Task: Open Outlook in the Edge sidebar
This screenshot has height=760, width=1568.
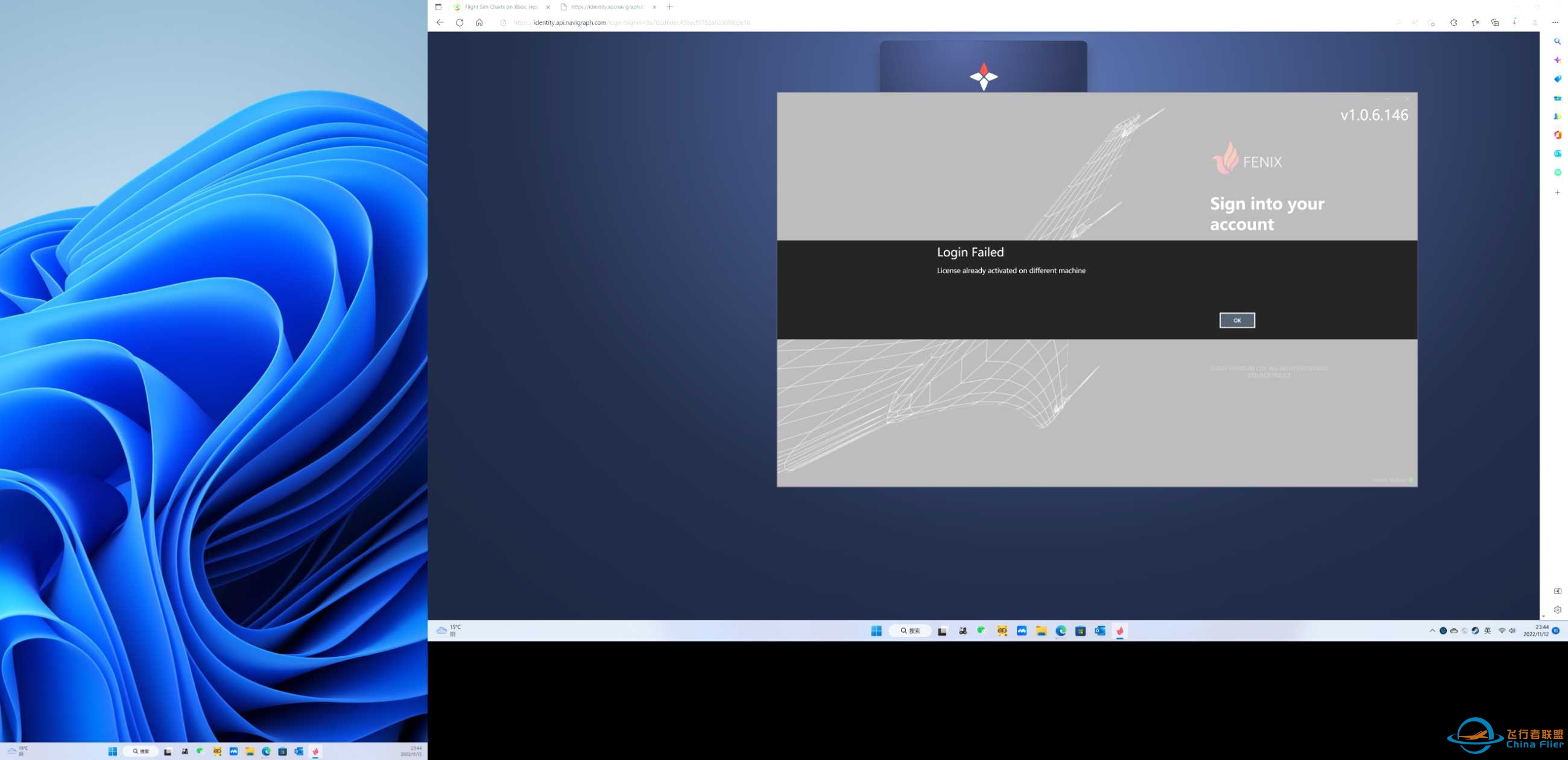Action: tap(1558, 153)
